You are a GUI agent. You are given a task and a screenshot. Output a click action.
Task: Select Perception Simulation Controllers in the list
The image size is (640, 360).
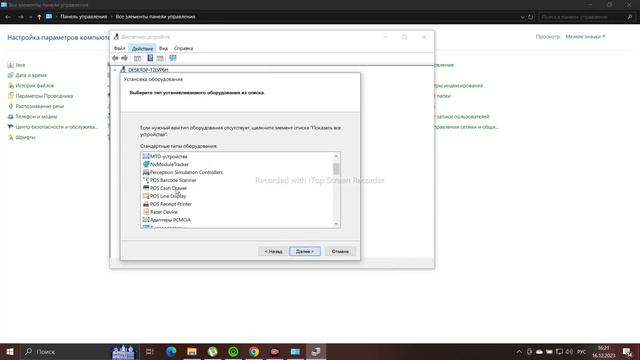[x=187, y=172]
